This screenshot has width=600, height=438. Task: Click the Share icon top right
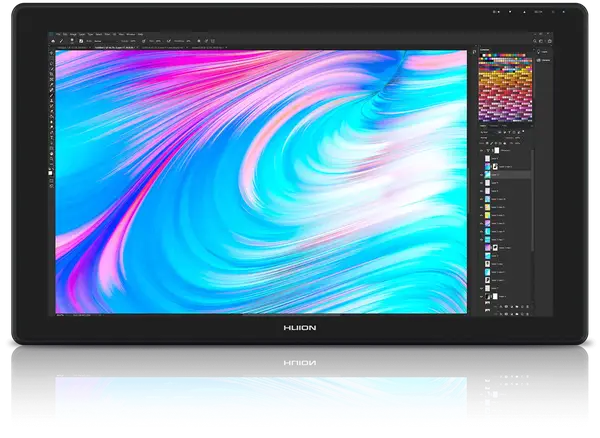click(549, 41)
